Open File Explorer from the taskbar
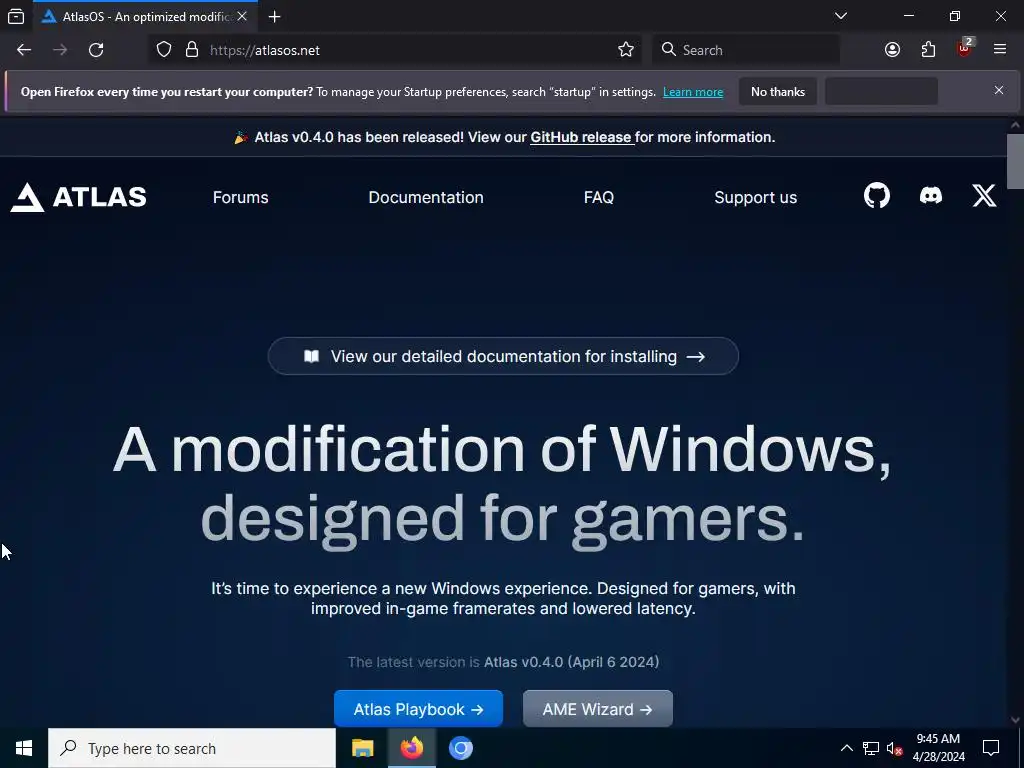Viewport: 1024px width, 768px height. (x=362, y=748)
